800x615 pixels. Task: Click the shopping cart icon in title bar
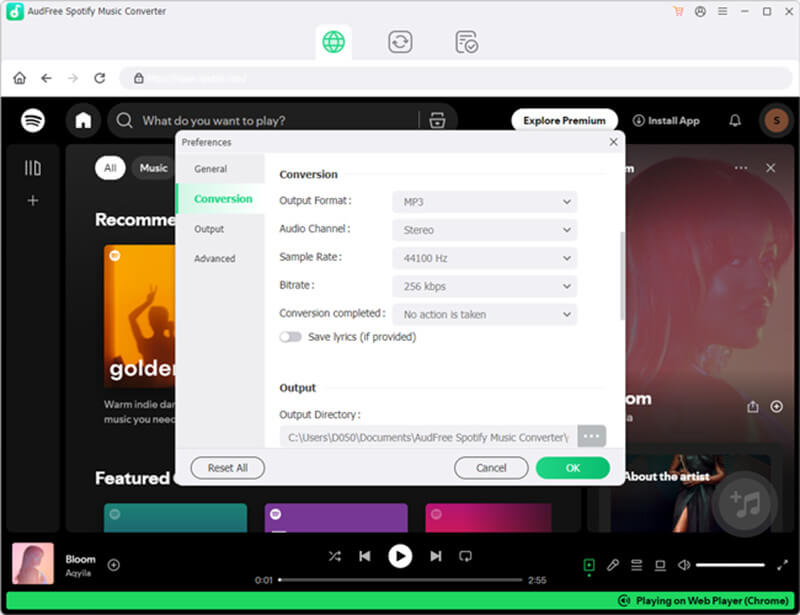(679, 10)
